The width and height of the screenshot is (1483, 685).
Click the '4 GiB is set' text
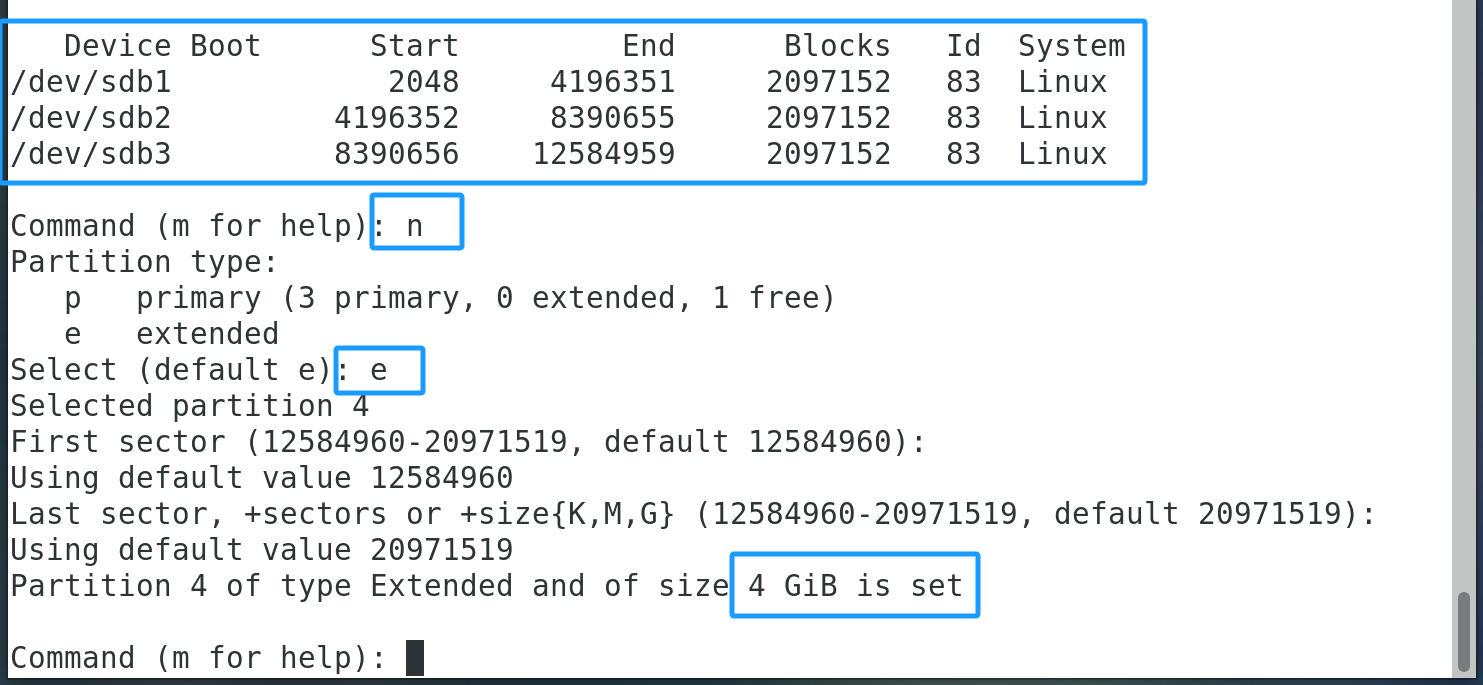point(855,586)
